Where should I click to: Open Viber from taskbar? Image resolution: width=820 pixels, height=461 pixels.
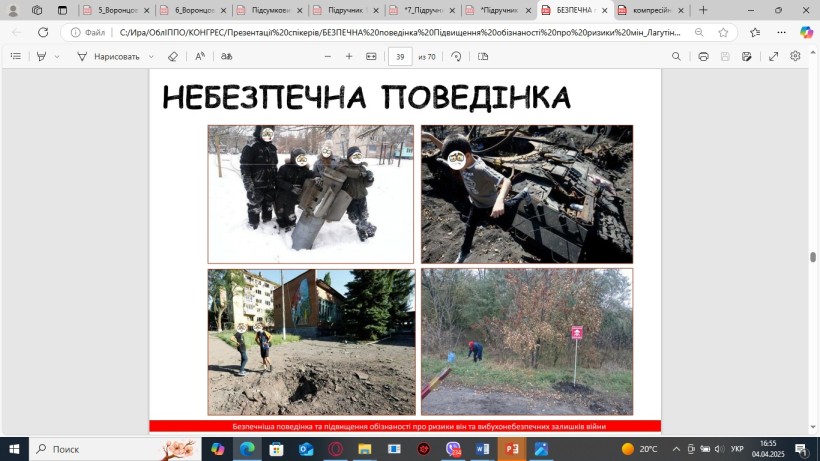point(453,449)
